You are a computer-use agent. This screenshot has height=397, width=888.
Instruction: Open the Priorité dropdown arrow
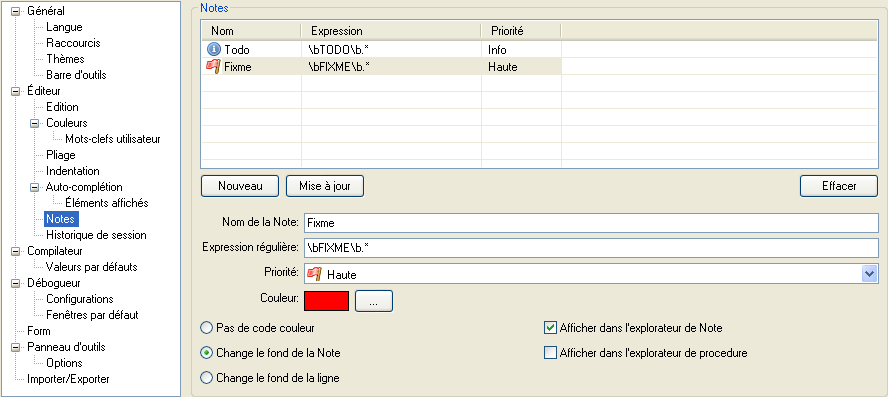(869, 275)
